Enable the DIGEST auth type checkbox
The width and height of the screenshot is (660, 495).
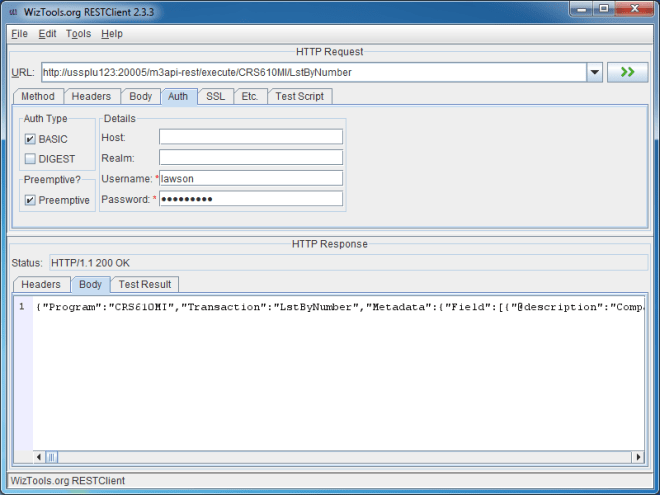(30, 158)
